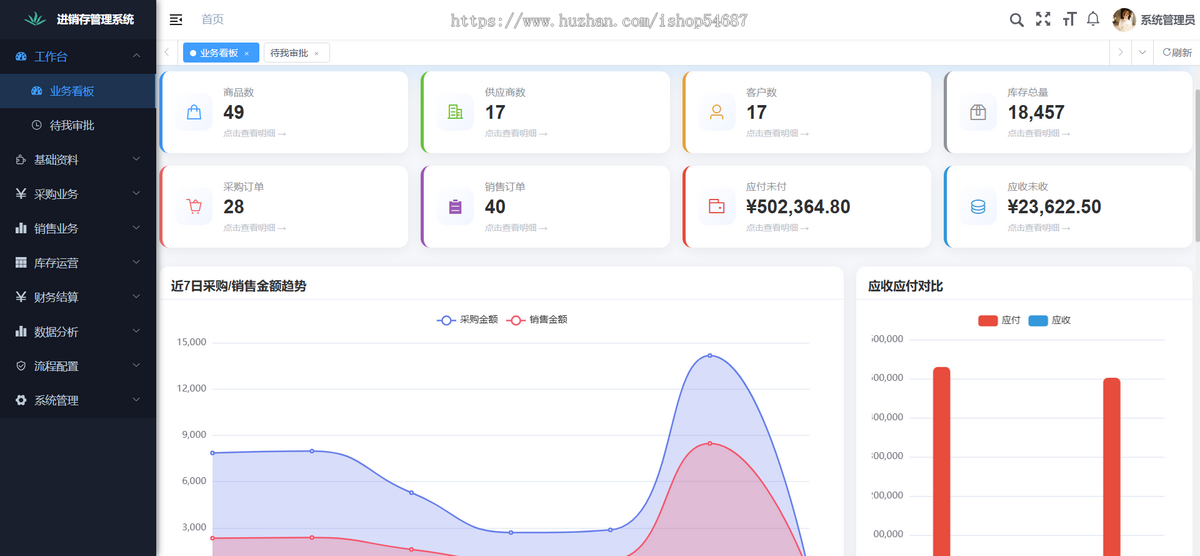
Task: Expand the 库存运营 menu
Action: click(x=78, y=263)
